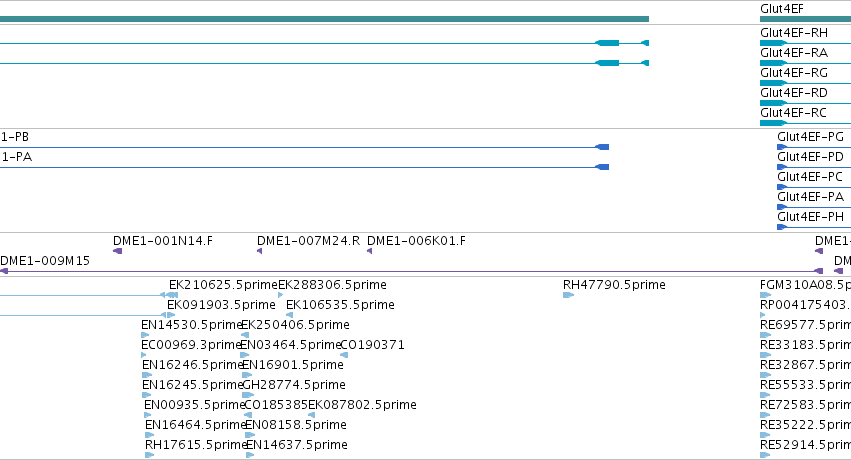Click the RH47790.5prime EST glyph
851x460 pixels.
click(568, 295)
